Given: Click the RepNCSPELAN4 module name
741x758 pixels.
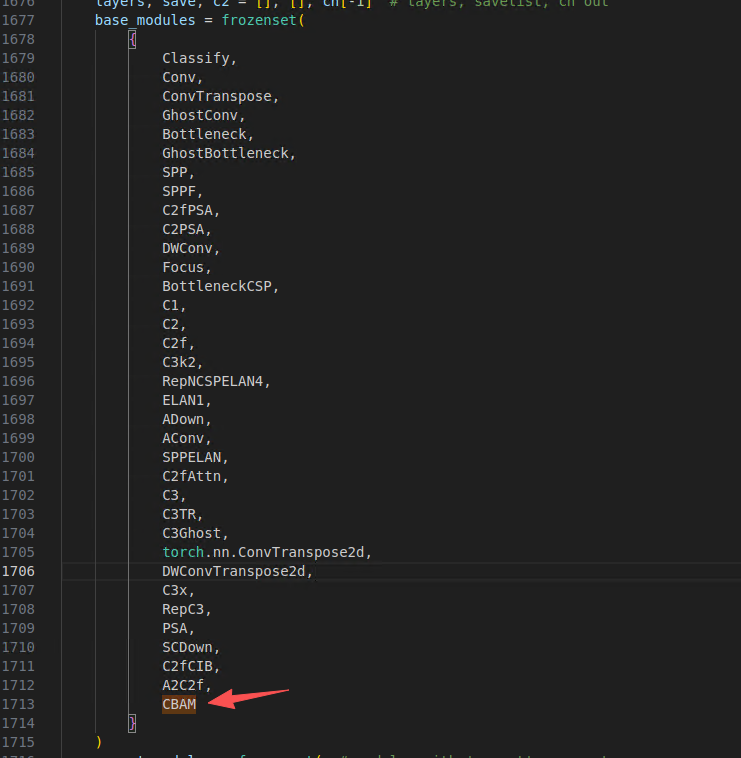Looking at the screenshot, I should point(213,381).
